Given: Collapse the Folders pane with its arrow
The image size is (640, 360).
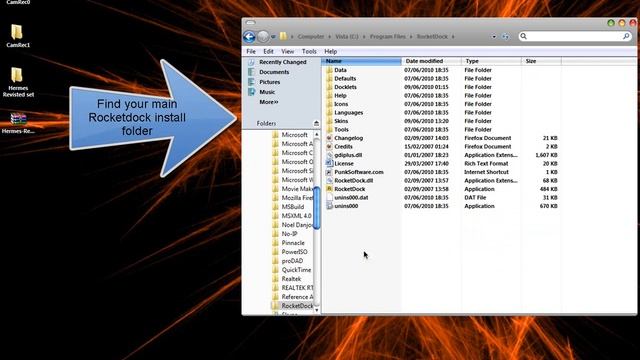Looking at the screenshot, I should [x=316, y=123].
